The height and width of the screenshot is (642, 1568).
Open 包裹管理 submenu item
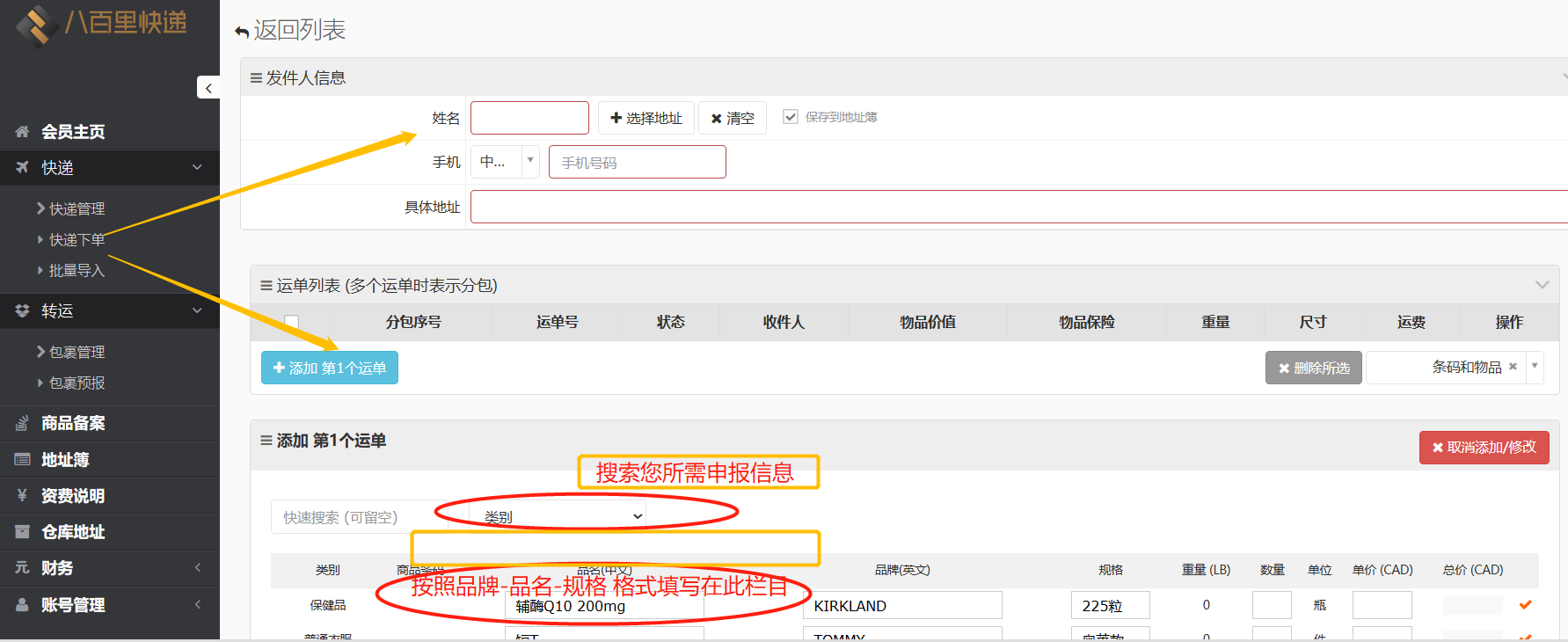coord(77,352)
